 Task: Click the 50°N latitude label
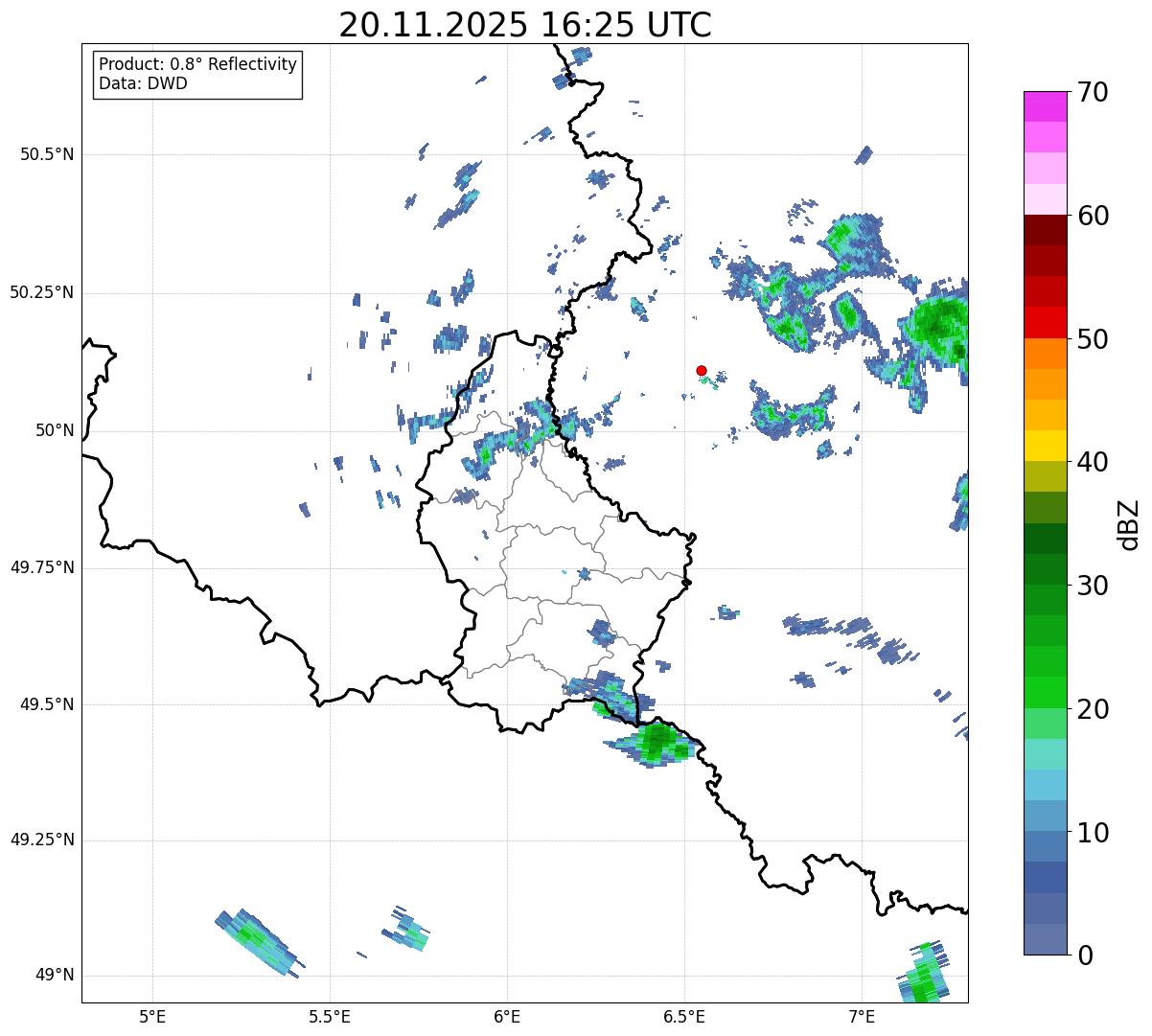pyautogui.click(x=55, y=430)
